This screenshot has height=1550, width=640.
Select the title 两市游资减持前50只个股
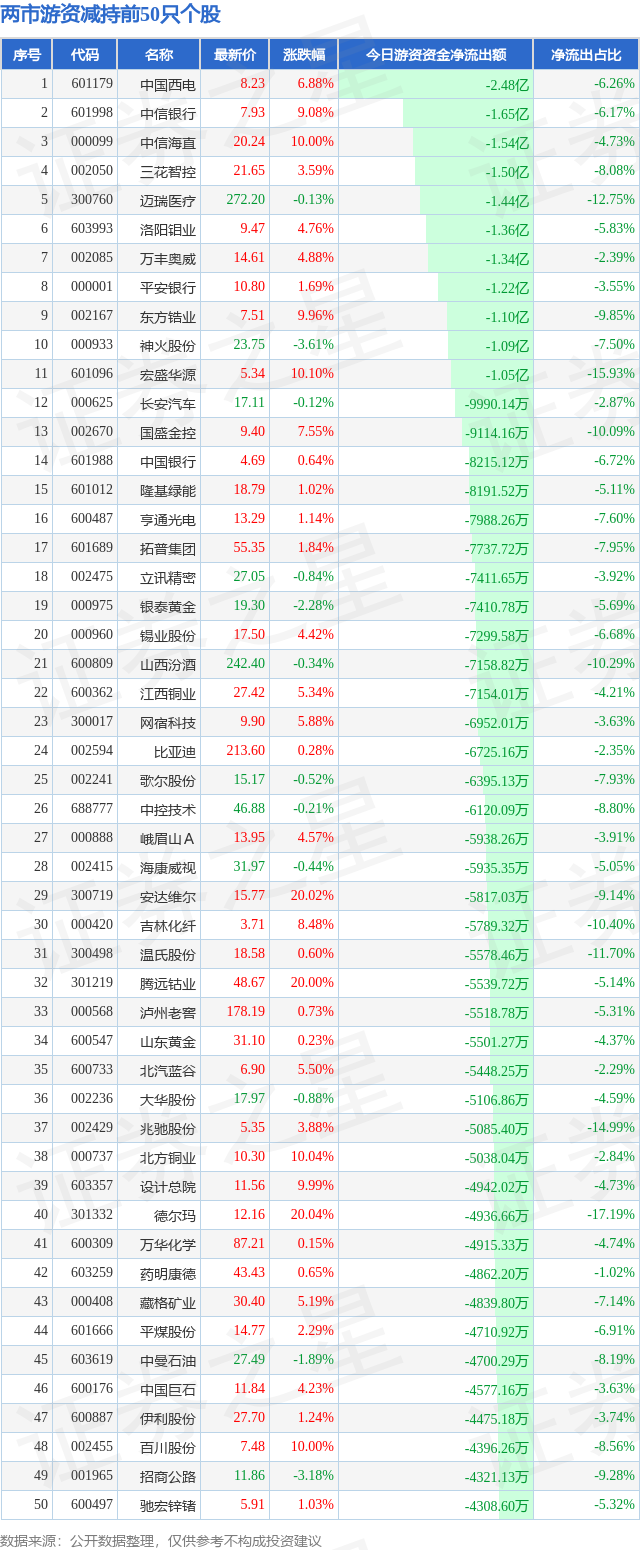tap(111, 15)
